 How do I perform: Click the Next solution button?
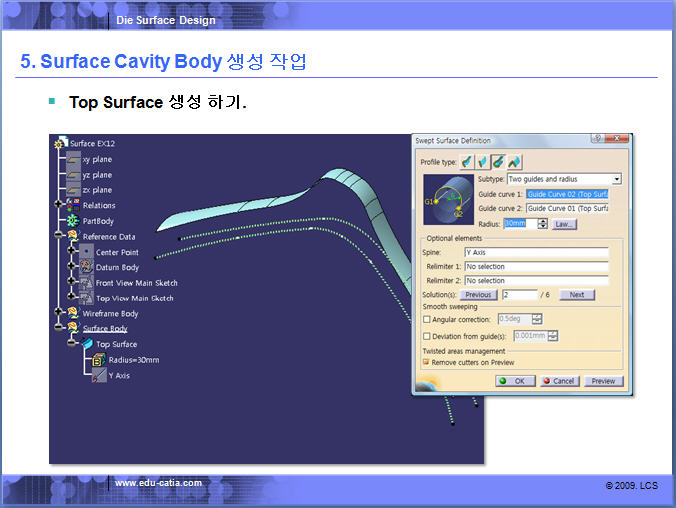[577, 295]
